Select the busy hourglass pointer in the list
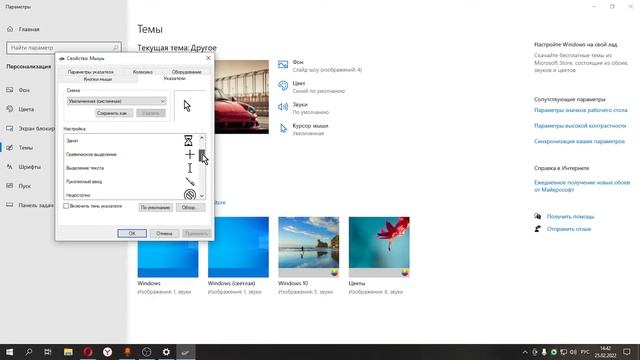Viewport: 640px width, 360px height. tap(188, 140)
